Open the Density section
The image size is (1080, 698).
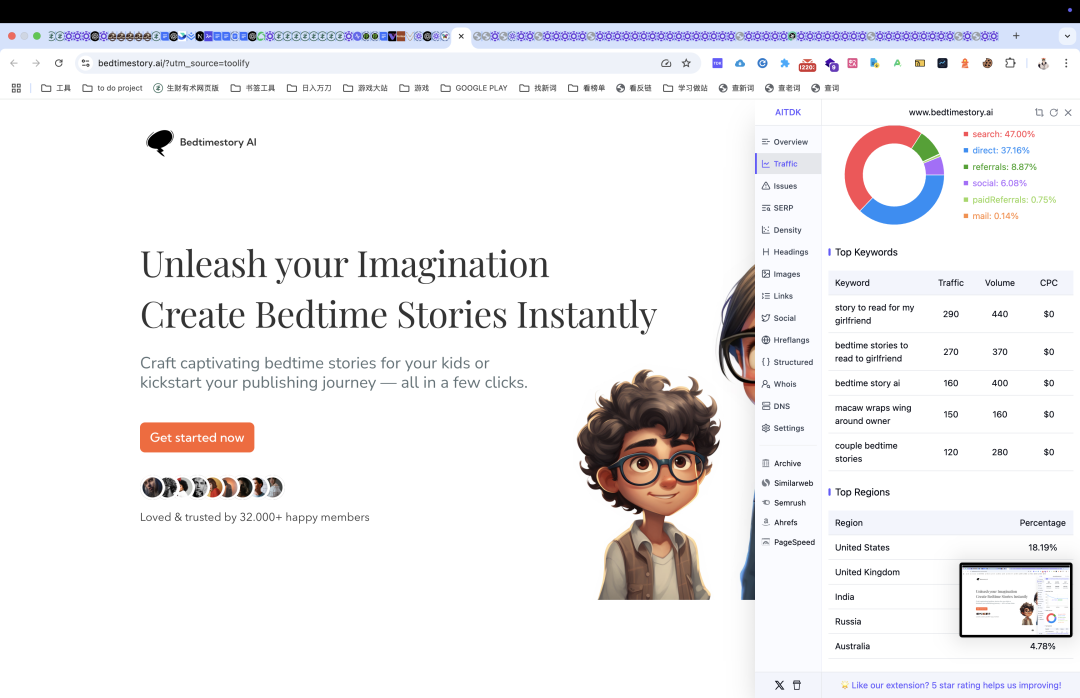(788, 230)
